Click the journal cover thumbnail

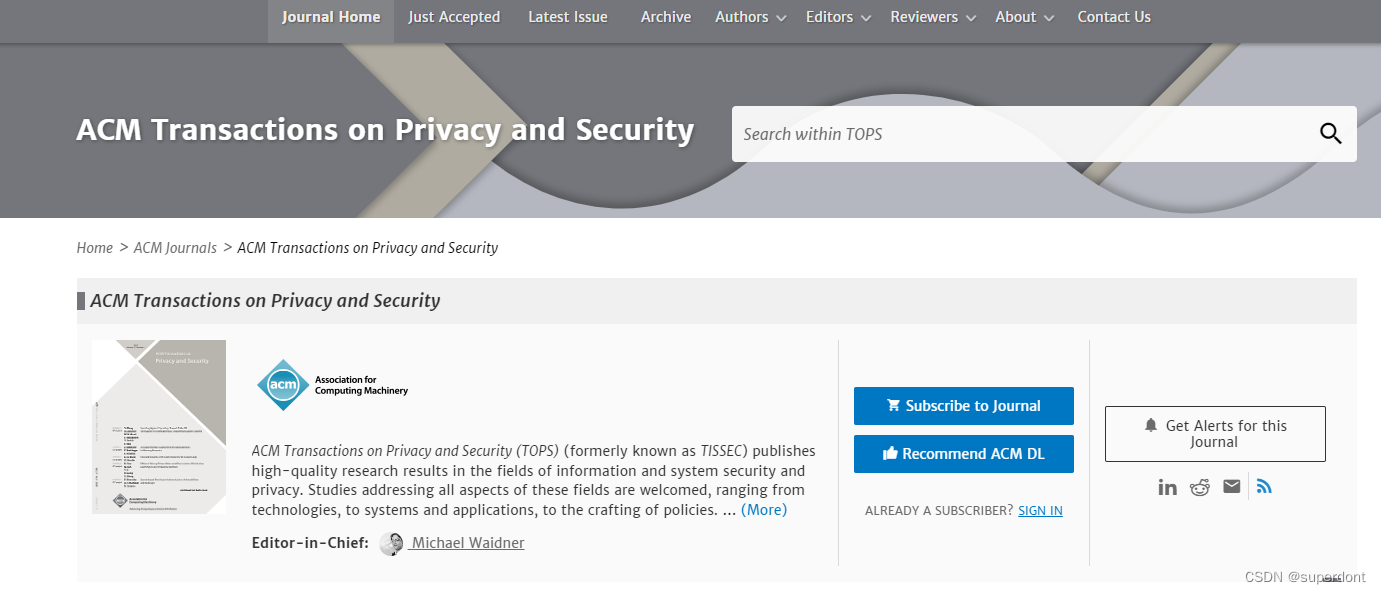pos(158,427)
